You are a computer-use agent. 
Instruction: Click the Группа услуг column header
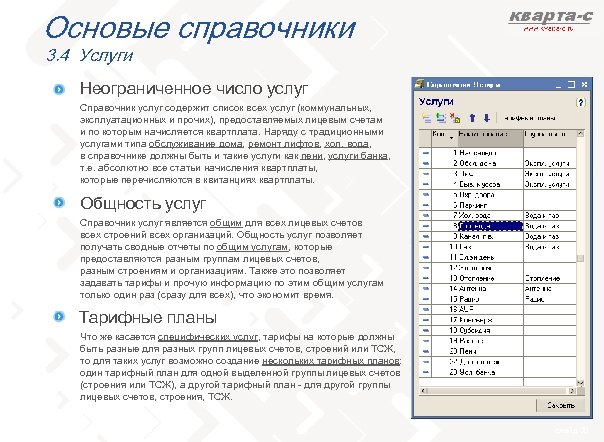[550, 138]
